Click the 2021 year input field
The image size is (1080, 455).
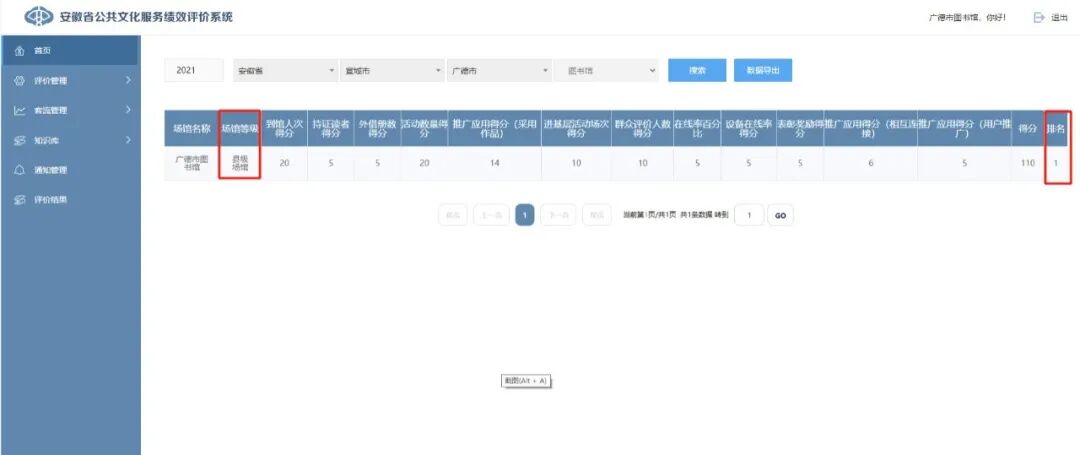pyautogui.click(x=194, y=70)
